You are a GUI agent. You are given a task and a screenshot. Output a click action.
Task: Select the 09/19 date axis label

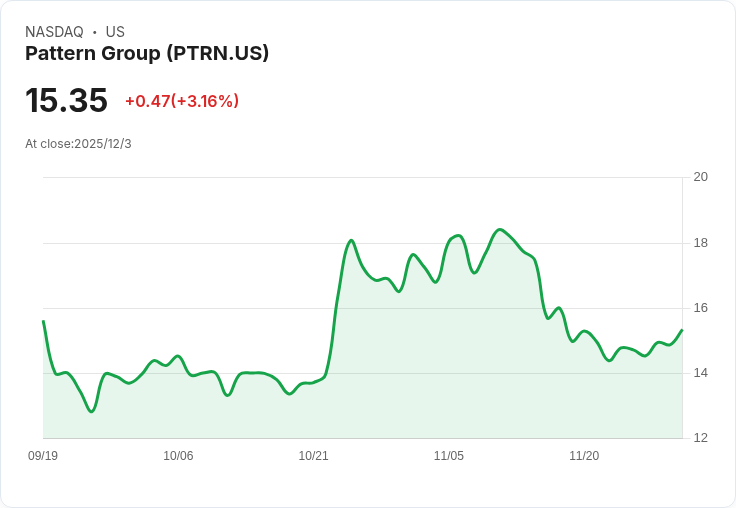coord(43,455)
